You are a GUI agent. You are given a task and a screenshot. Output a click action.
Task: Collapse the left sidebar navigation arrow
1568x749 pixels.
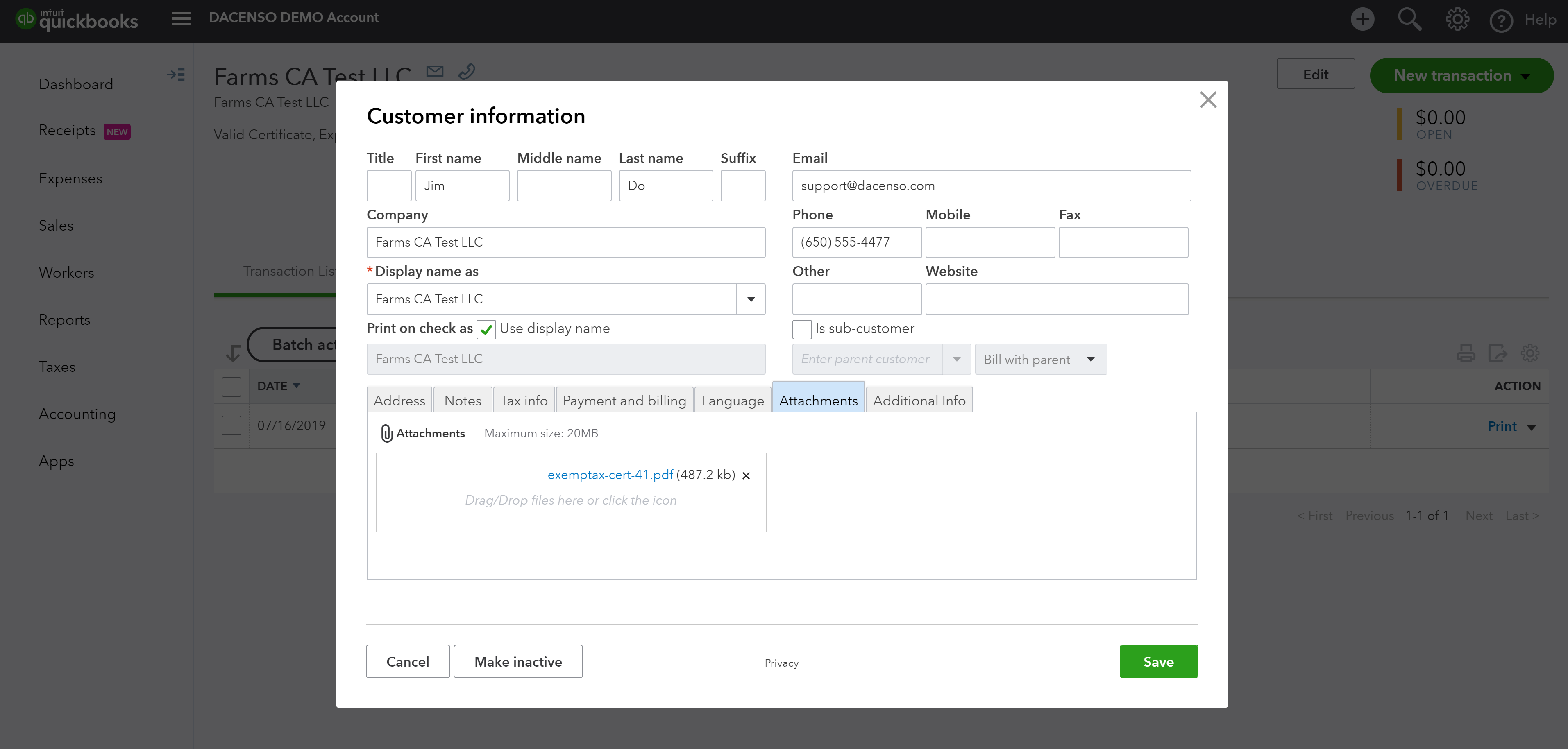(x=176, y=75)
